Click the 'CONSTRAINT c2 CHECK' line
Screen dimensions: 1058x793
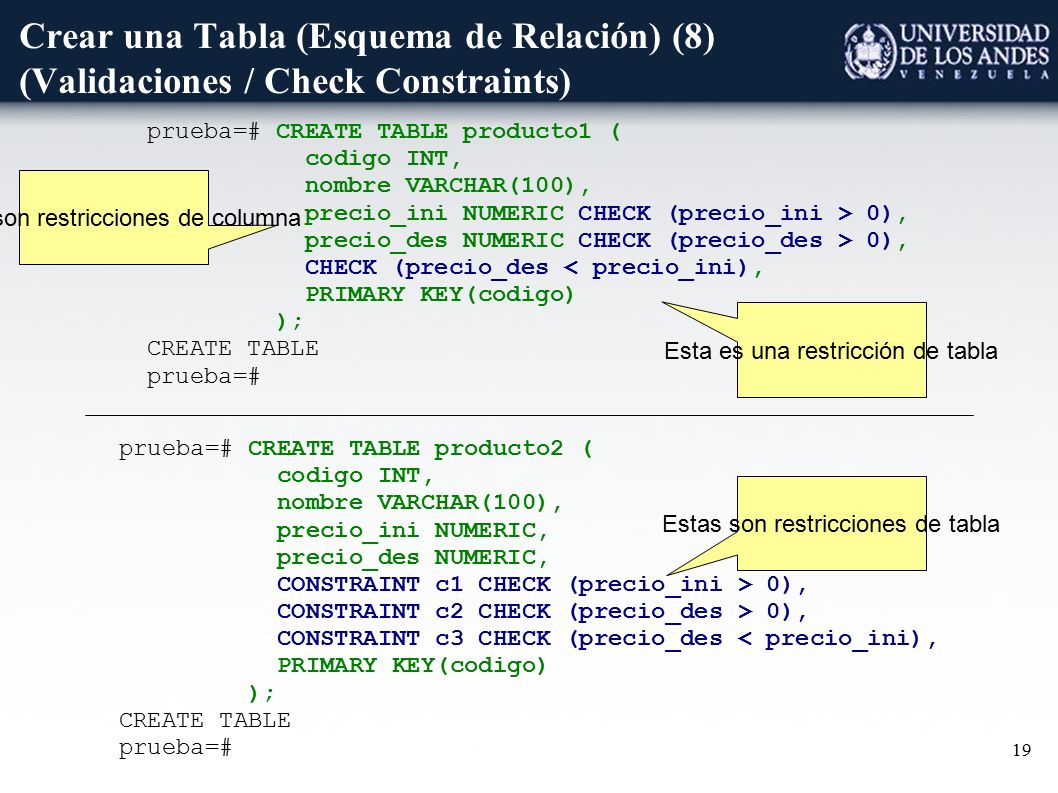pyautogui.click(x=542, y=611)
